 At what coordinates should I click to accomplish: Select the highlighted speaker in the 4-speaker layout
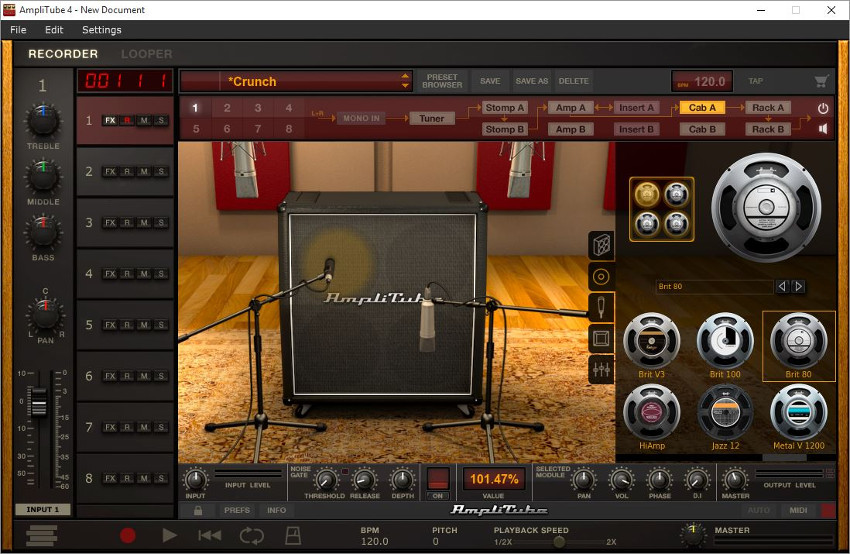[x=647, y=194]
